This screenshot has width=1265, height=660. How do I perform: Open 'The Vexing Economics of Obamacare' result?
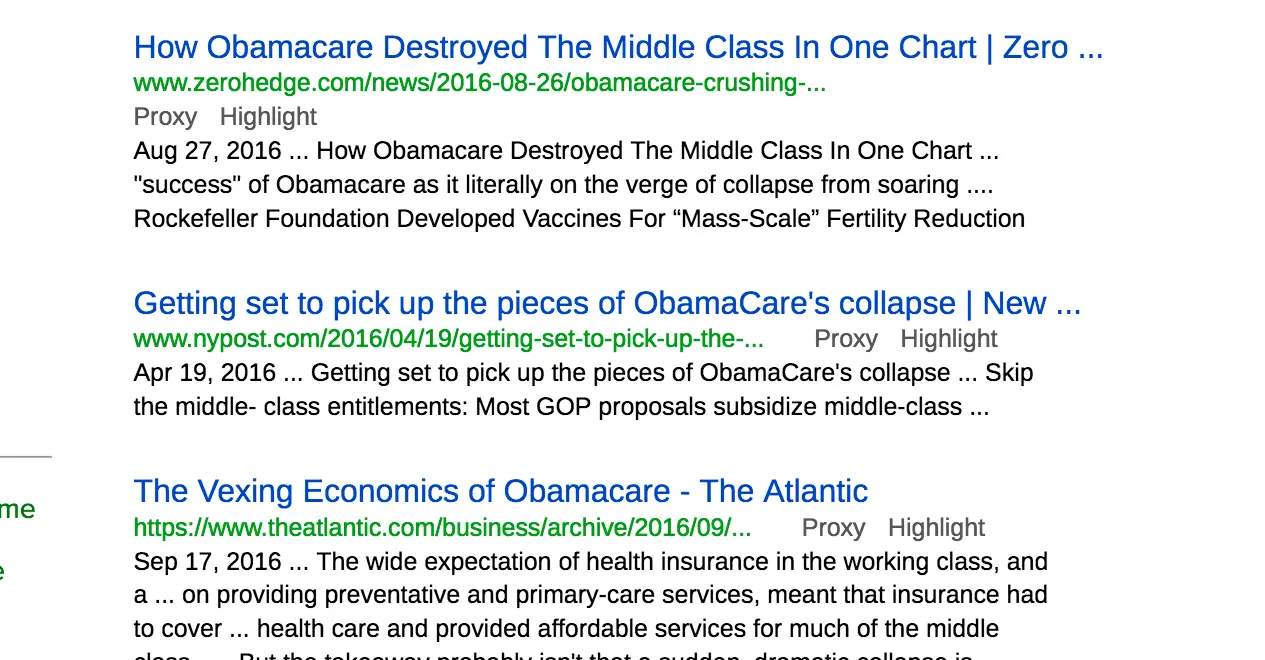tap(500, 491)
